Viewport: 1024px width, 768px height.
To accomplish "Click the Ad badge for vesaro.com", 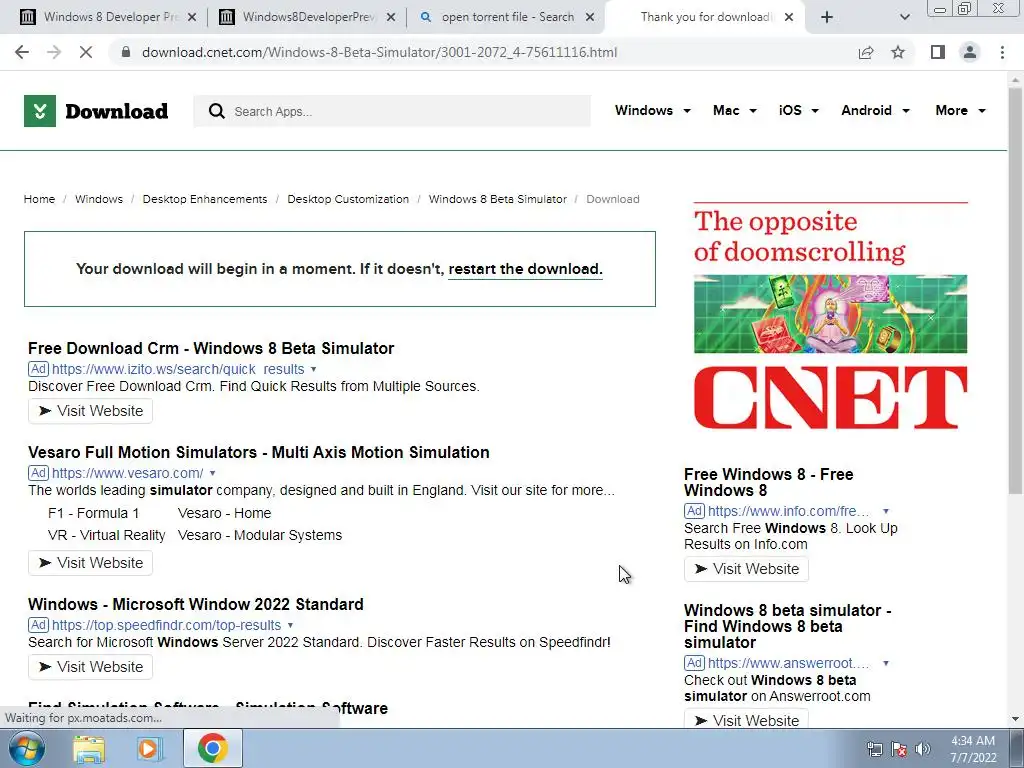I will click(x=39, y=473).
